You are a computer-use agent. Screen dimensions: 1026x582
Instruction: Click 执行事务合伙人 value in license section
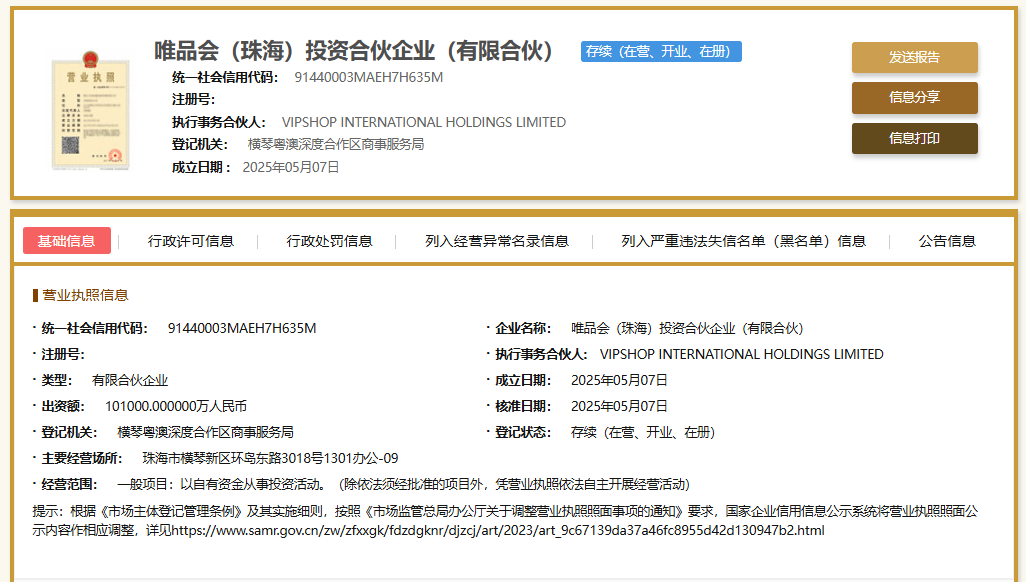(741, 354)
